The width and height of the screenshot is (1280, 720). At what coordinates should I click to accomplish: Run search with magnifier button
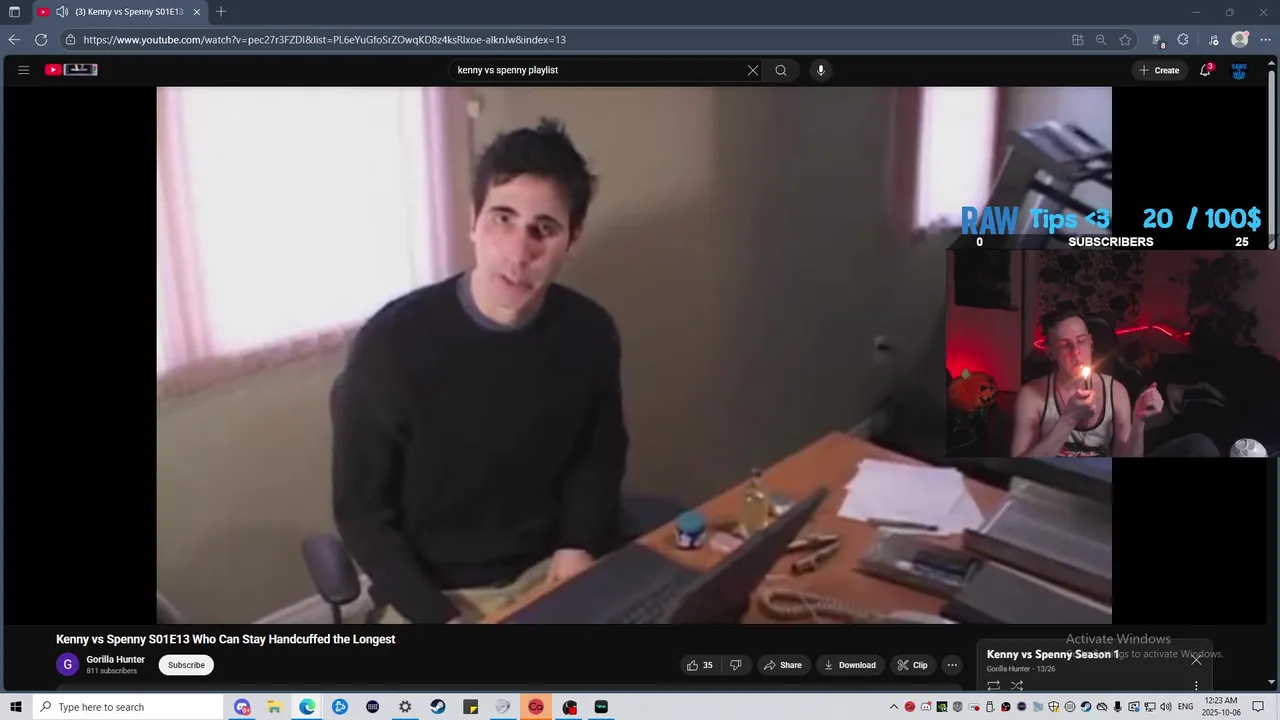(x=781, y=70)
